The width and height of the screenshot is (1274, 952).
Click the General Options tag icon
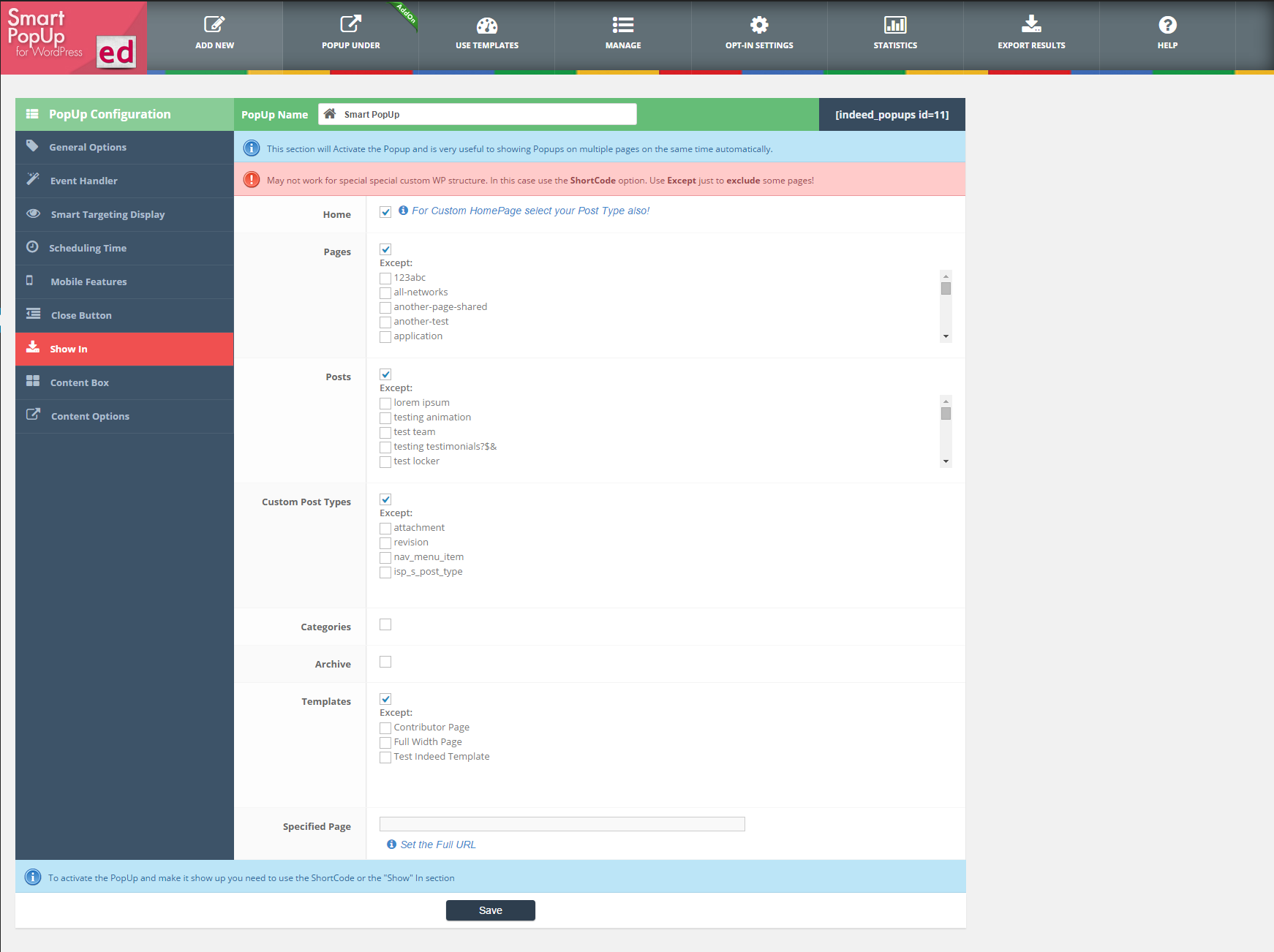tap(32, 146)
